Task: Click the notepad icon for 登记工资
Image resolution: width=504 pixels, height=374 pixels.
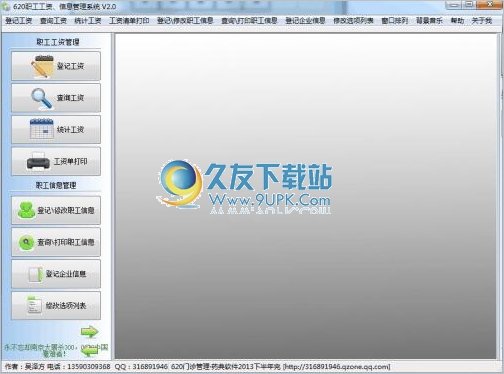Action: click(x=42, y=66)
